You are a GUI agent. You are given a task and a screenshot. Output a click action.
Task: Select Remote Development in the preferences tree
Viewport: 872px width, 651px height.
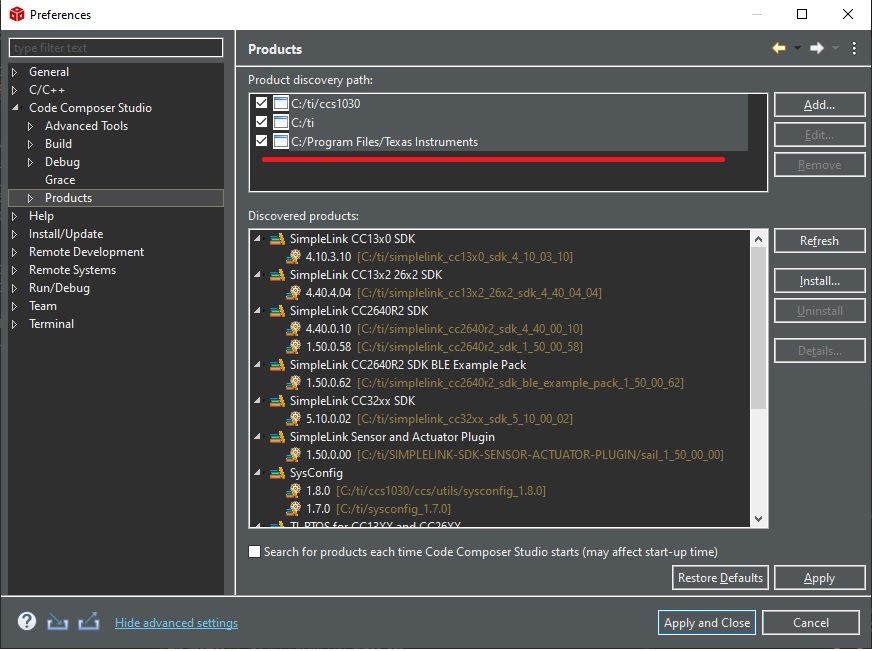point(86,252)
